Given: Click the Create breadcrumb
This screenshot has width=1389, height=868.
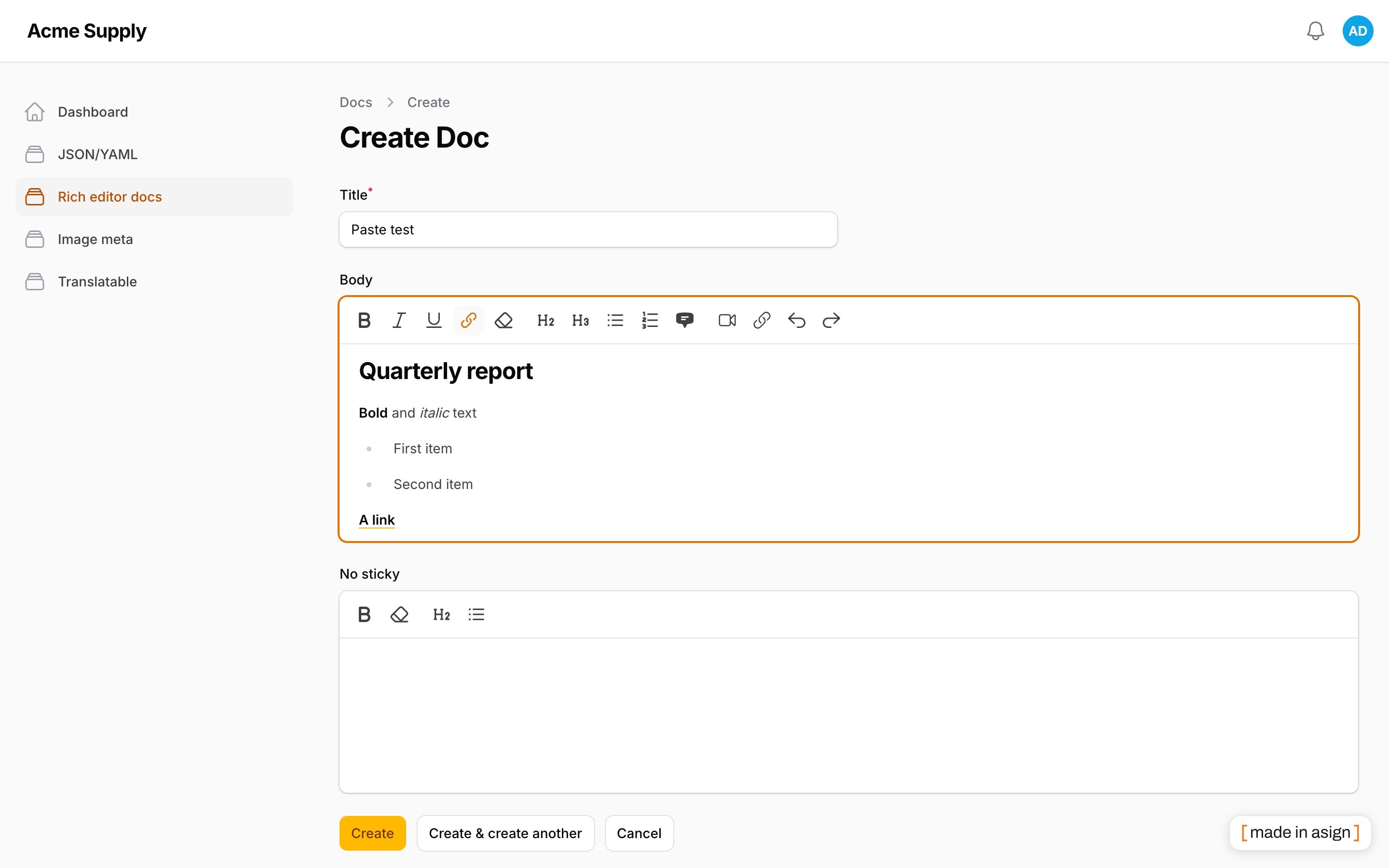Looking at the screenshot, I should 428,102.
